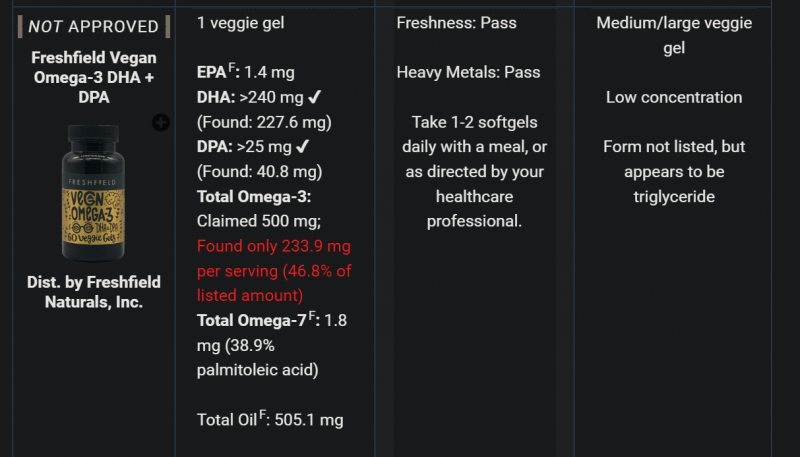
Task: Click the plus zoom icon beside bottle
Action: 161,122
